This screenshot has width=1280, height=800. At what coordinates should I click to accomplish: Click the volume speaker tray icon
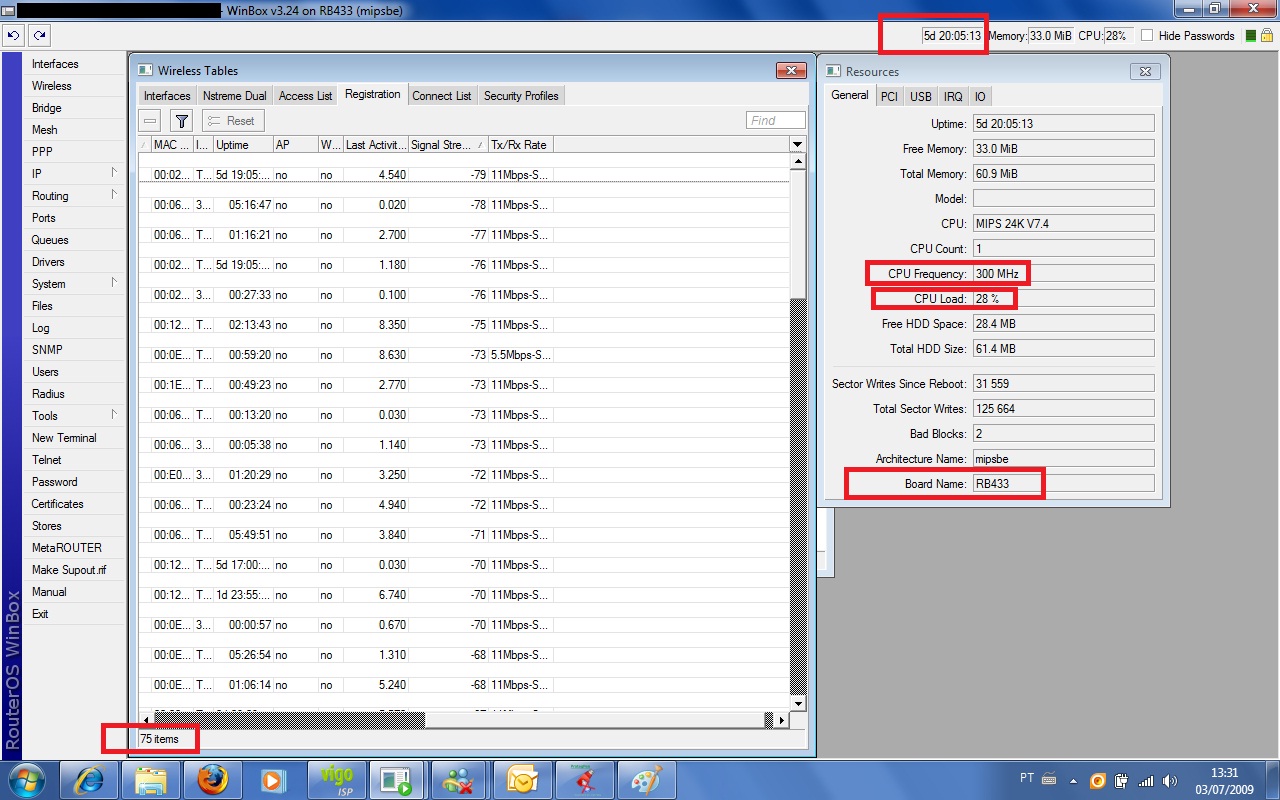click(x=1170, y=780)
